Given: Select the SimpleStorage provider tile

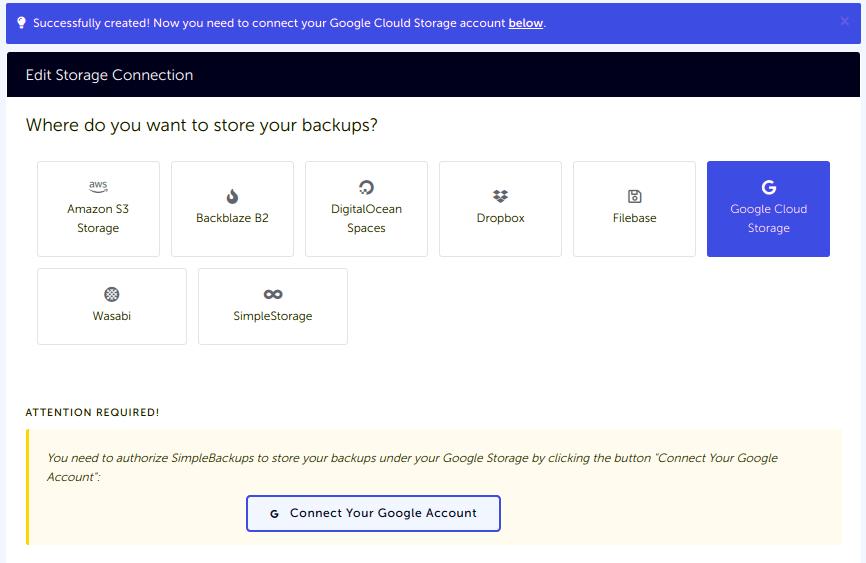Looking at the screenshot, I should (x=273, y=306).
